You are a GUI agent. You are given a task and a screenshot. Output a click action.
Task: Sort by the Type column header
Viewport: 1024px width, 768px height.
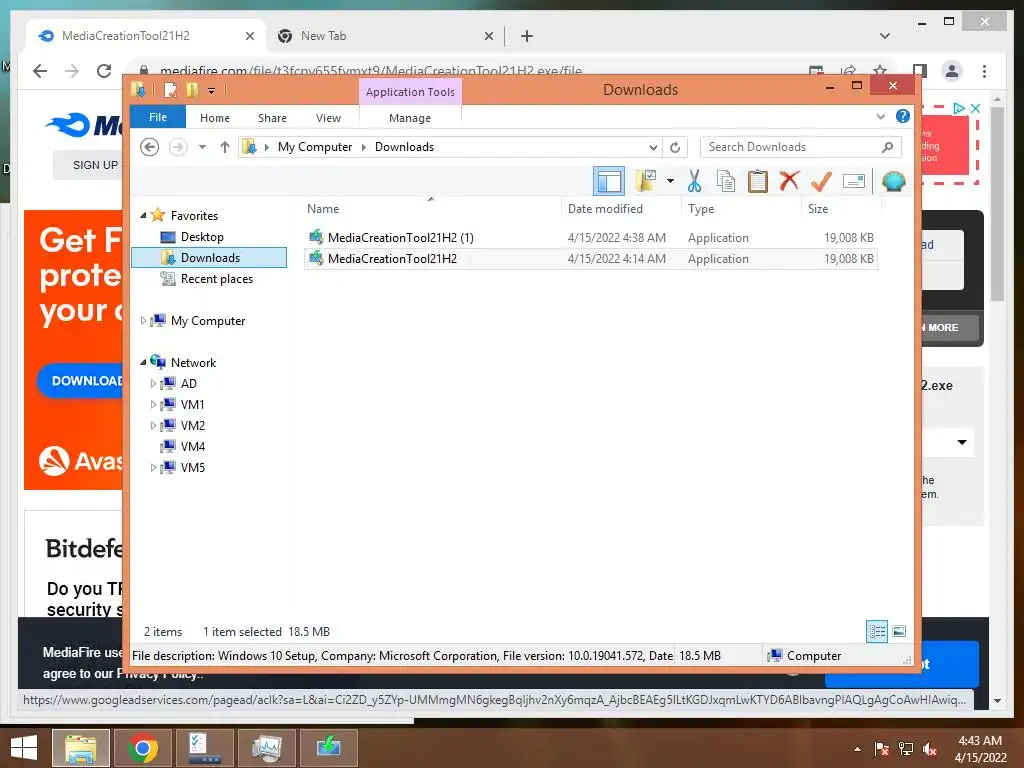[741, 208]
